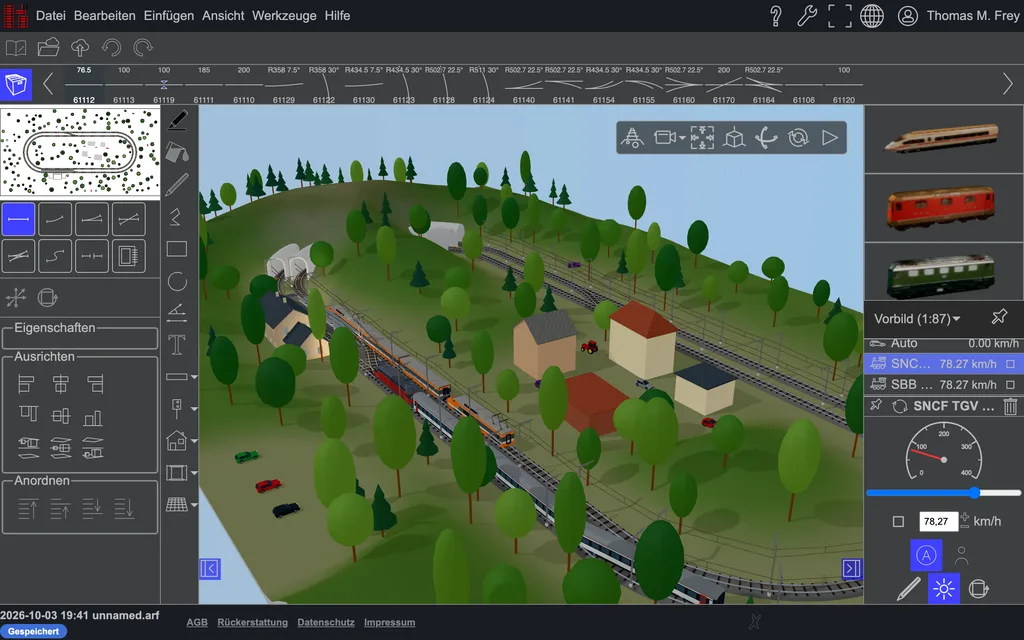
Task: Open settings via the wrench icon
Action: pyautogui.click(x=807, y=16)
